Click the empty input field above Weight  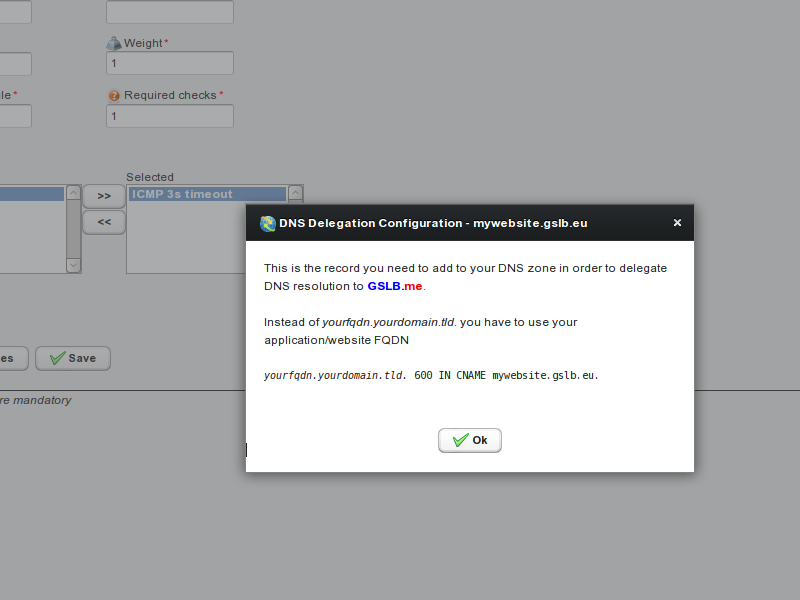(170, 11)
